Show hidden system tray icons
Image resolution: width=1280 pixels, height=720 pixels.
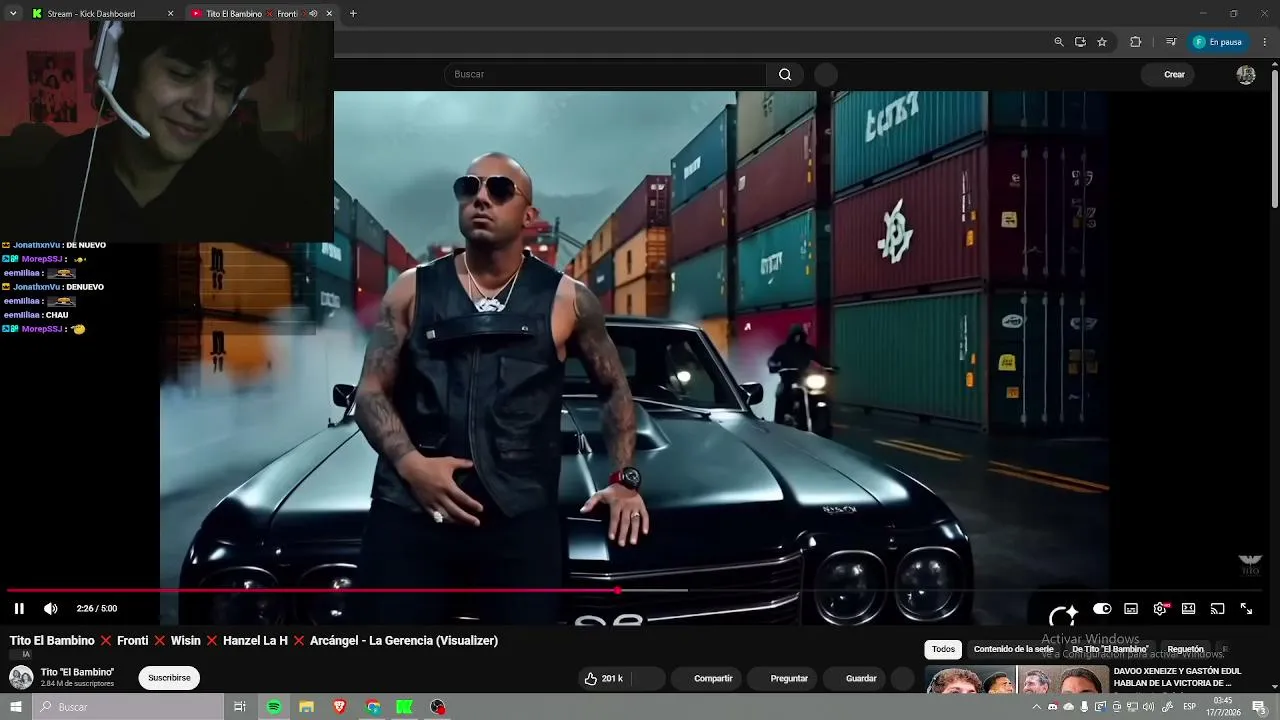(x=1036, y=707)
